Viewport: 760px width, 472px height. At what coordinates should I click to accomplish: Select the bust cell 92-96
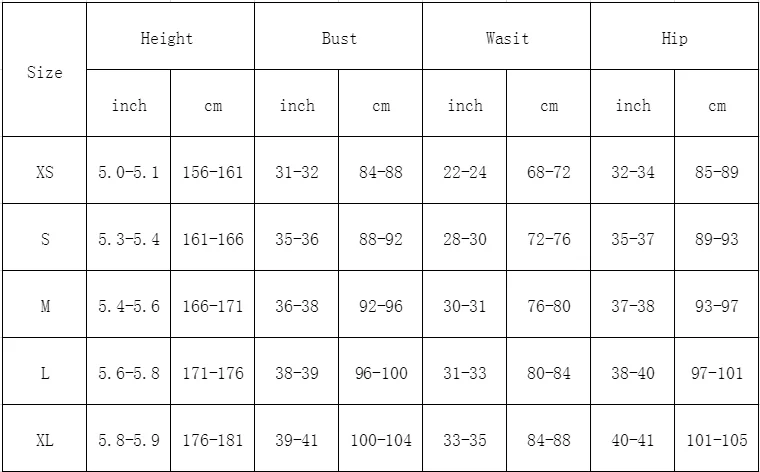tap(380, 304)
